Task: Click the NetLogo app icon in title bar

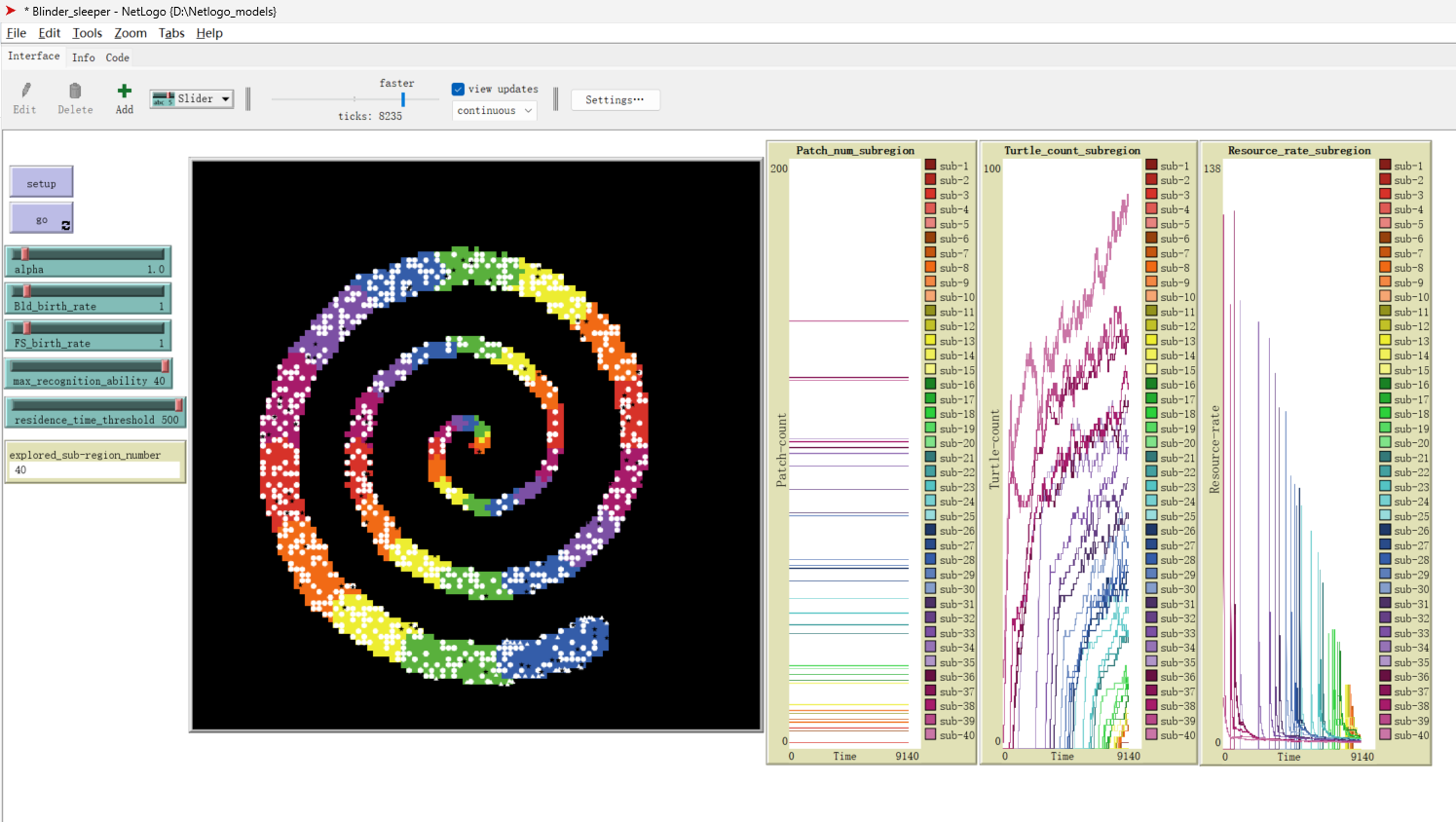Action: [11, 11]
